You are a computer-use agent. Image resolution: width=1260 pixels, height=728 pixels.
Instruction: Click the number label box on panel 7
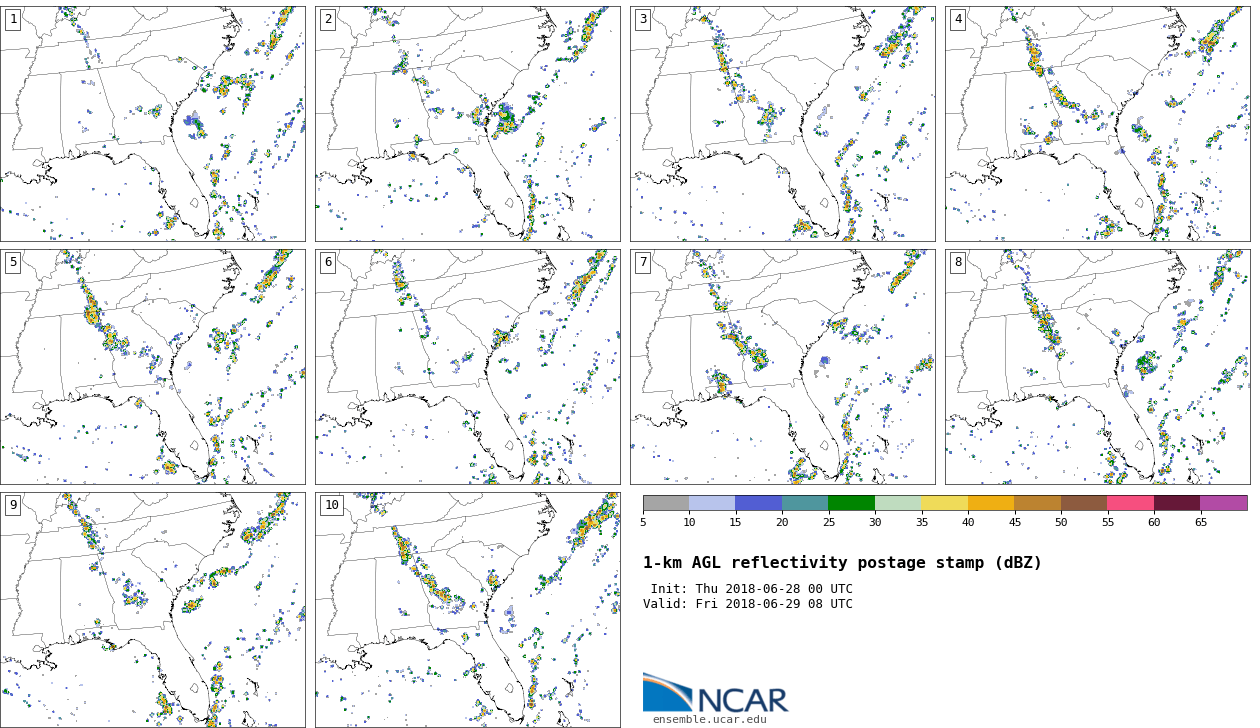(643, 263)
